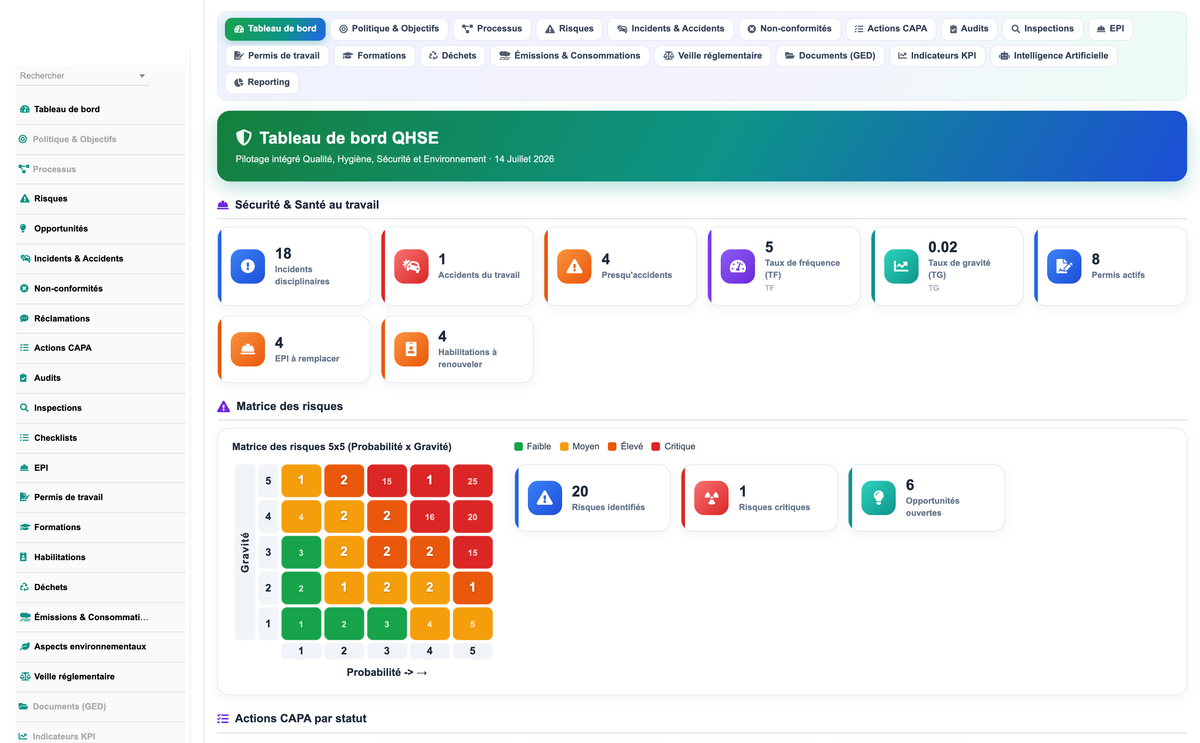This screenshot has height=743, width=1200.
Task: Click the Habilitations à renouveler badge icon
Action: pyautogui.click(x=411, y=350)
